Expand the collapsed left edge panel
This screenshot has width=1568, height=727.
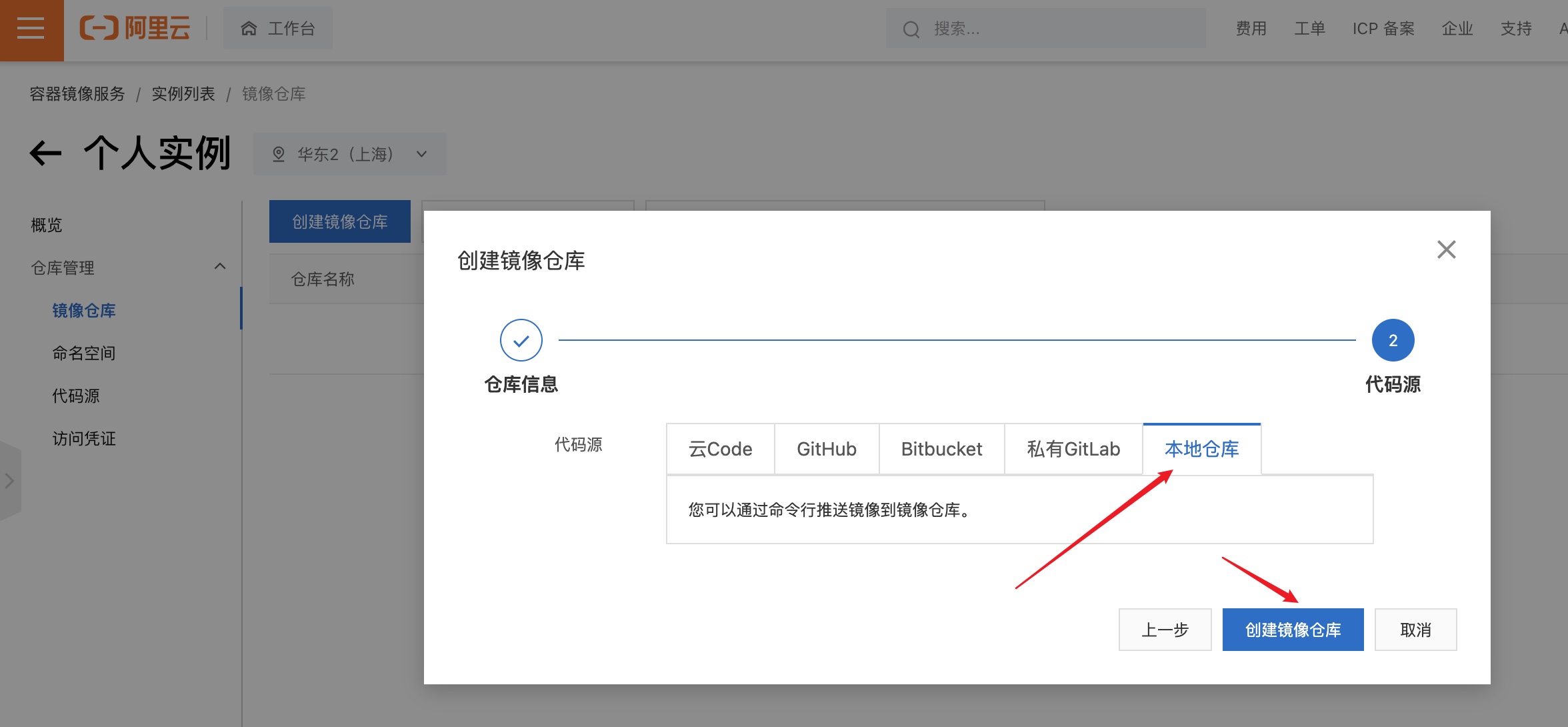[9, 480]
